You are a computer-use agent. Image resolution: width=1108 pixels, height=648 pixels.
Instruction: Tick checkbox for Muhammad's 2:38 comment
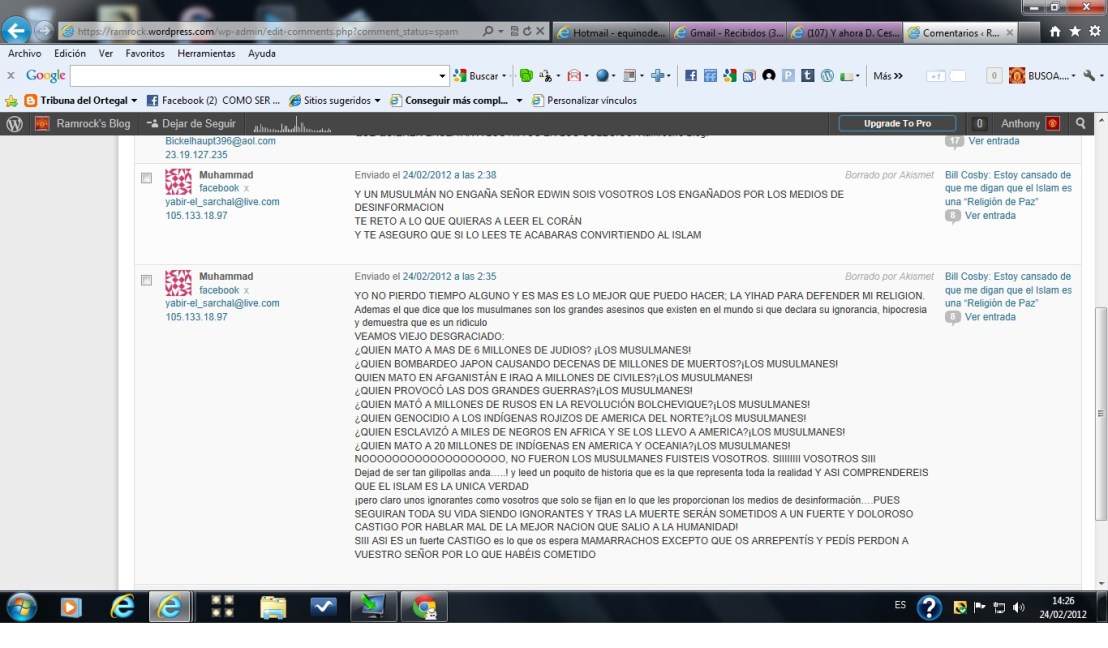146,178
